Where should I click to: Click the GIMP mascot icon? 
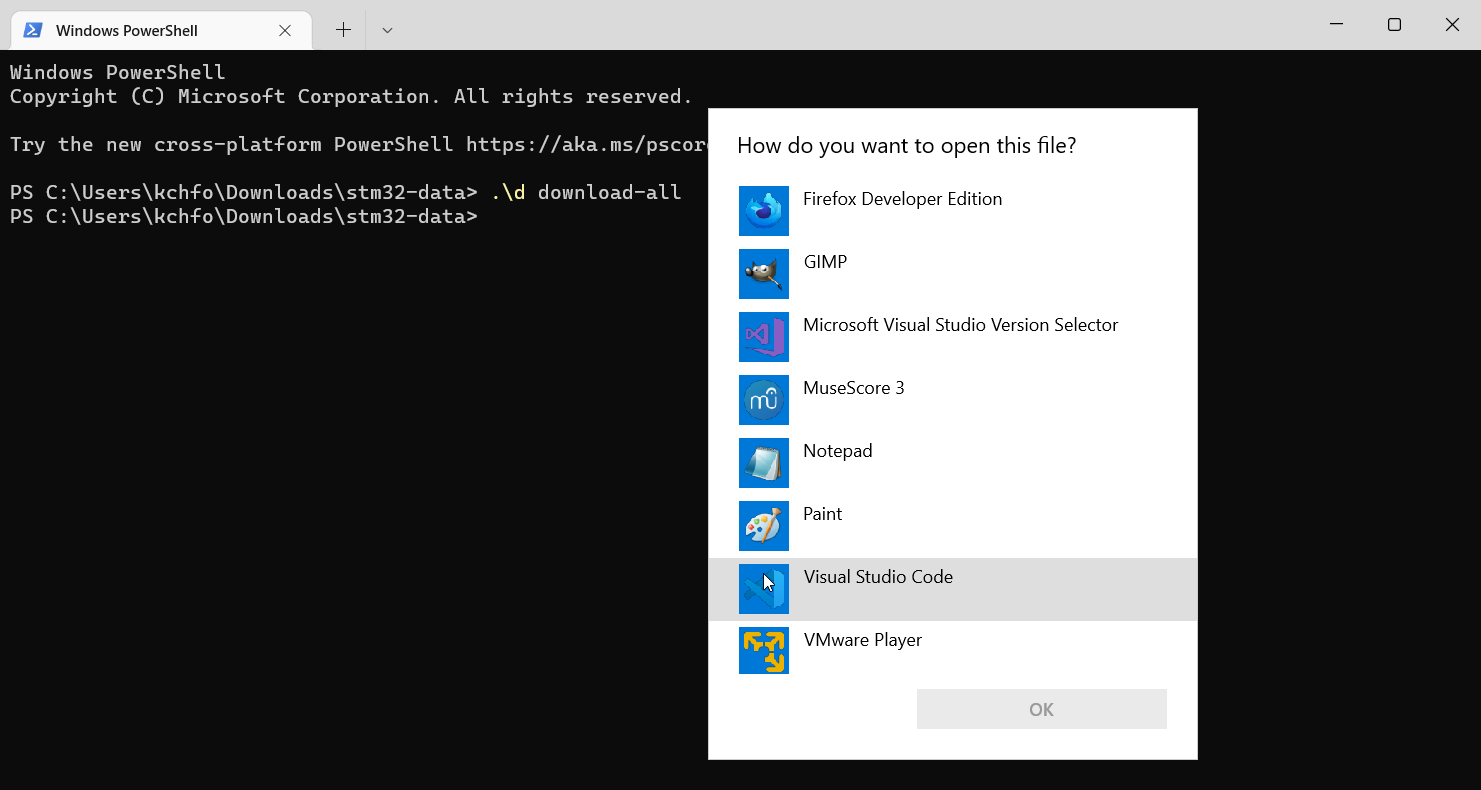tap(764, 274)
